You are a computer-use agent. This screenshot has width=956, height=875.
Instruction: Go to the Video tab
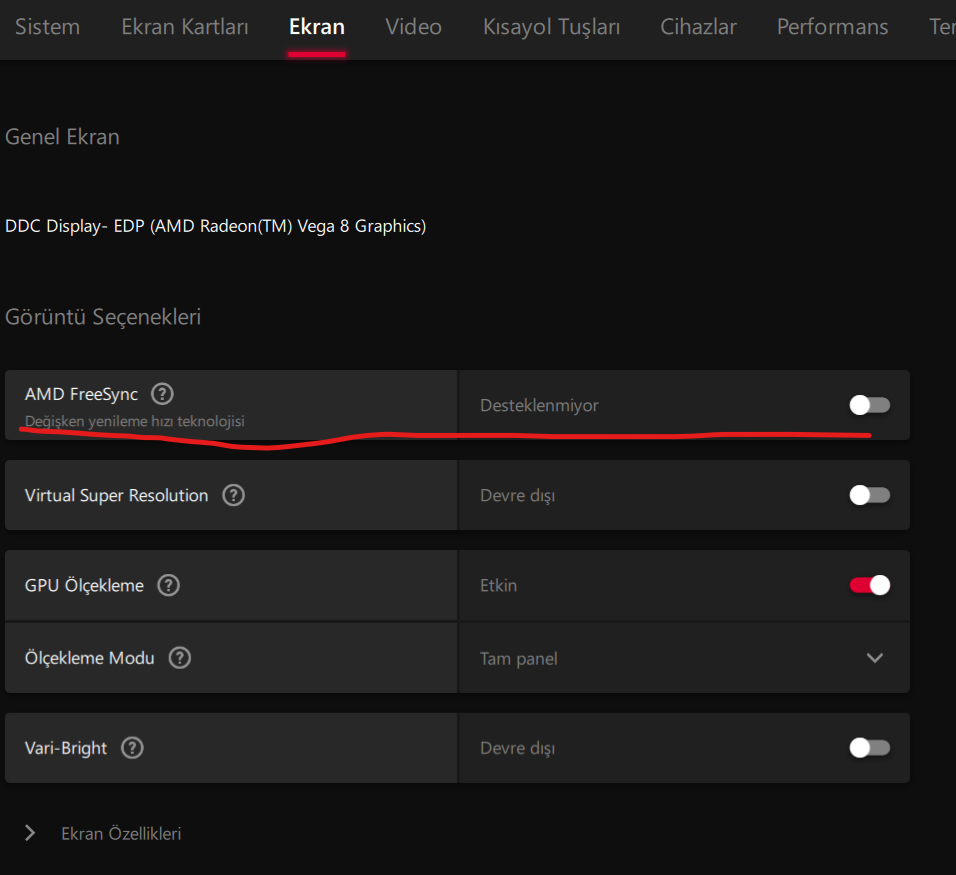tap(413, 27)
